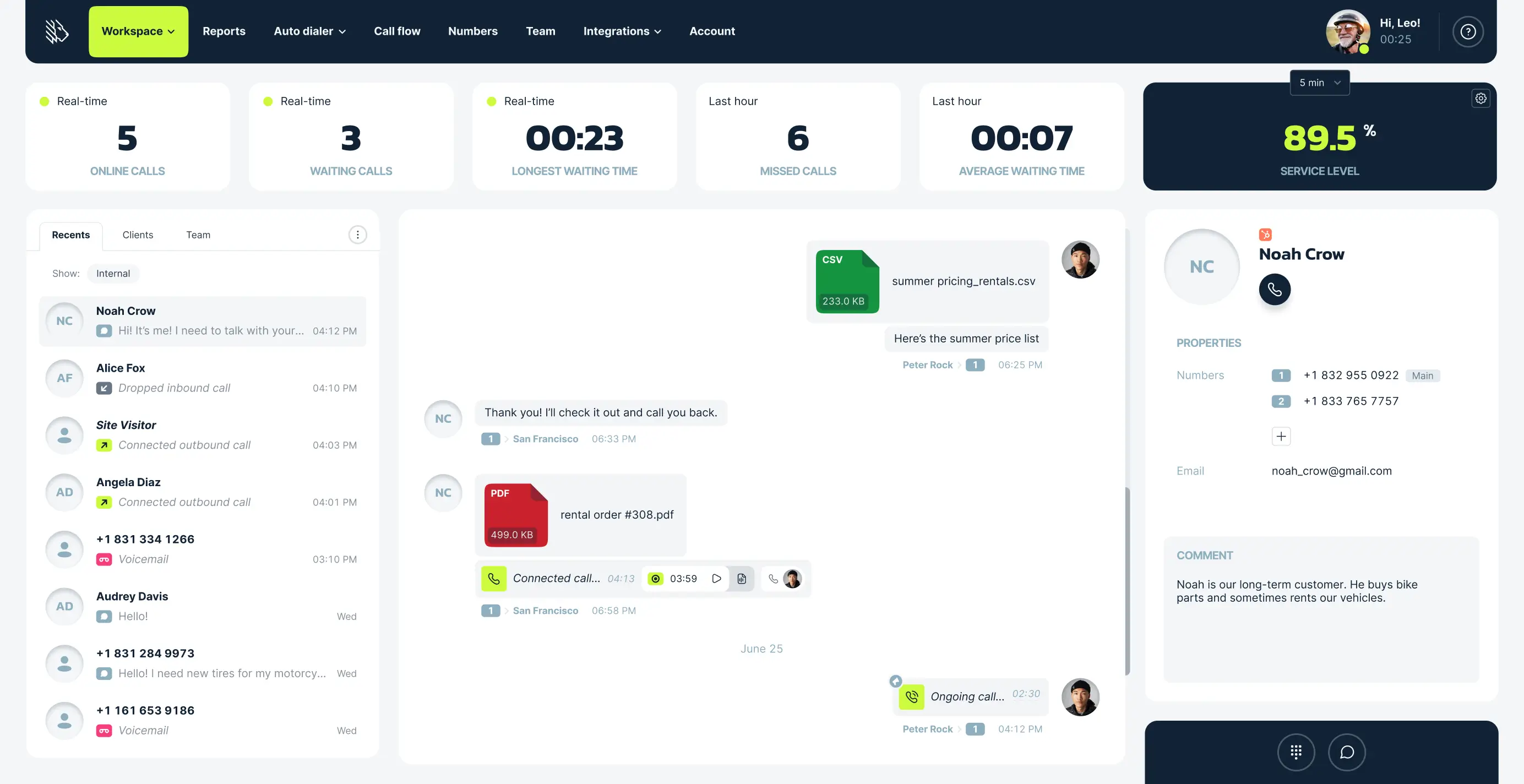Click the HubSpot integration icon

1265,235
